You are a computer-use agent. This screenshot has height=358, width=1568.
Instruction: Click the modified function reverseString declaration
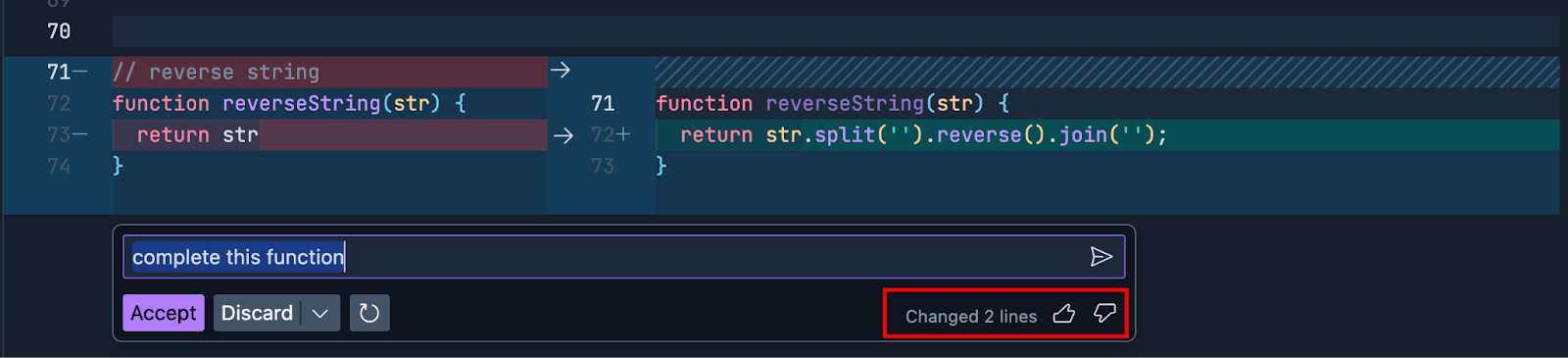(x=832, y=103)
